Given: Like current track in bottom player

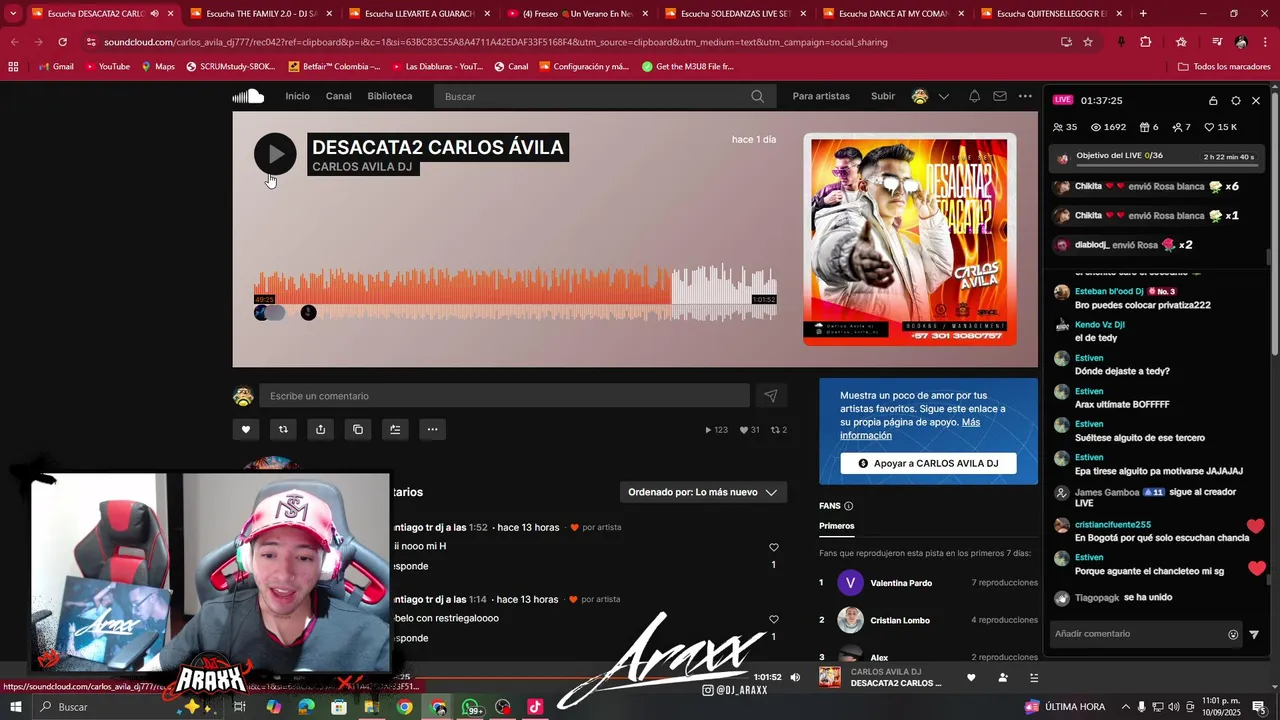Looking at the screenshot, I should point(970,677).
